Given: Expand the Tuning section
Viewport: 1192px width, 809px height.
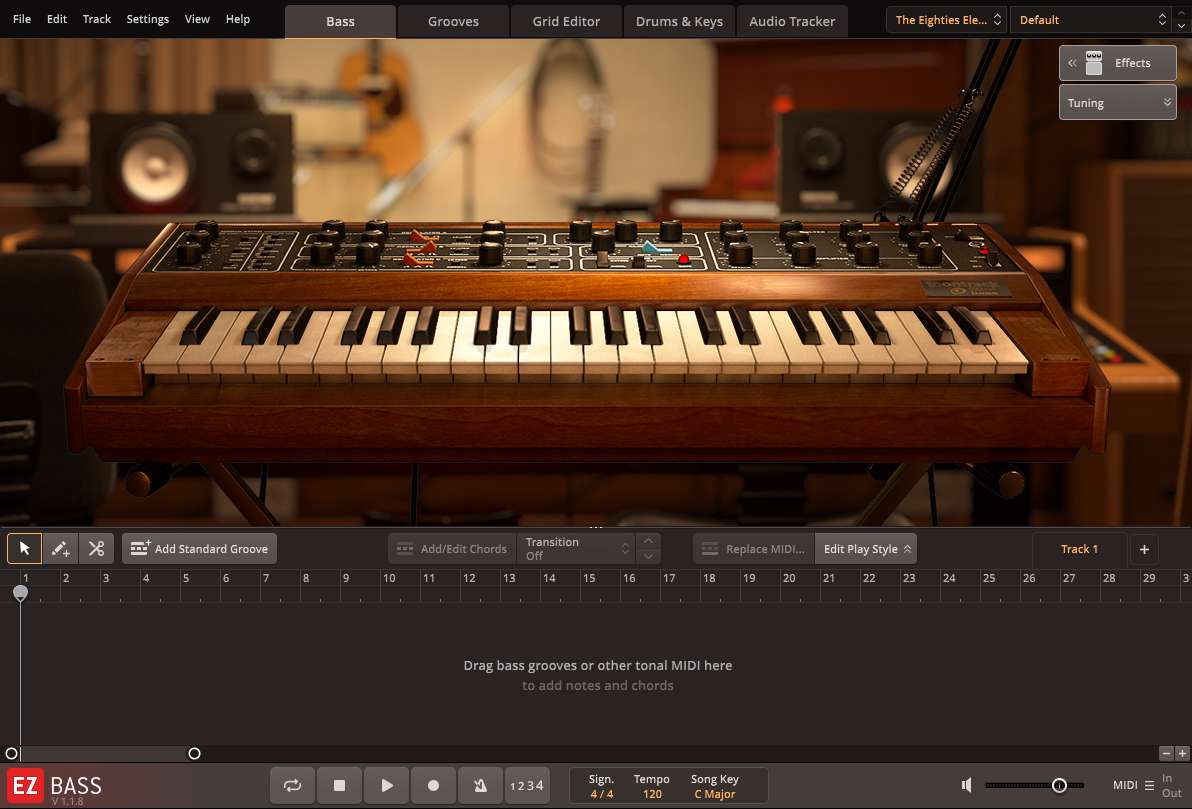Looking at the screenshot, I should click(x=1166, y=101).
